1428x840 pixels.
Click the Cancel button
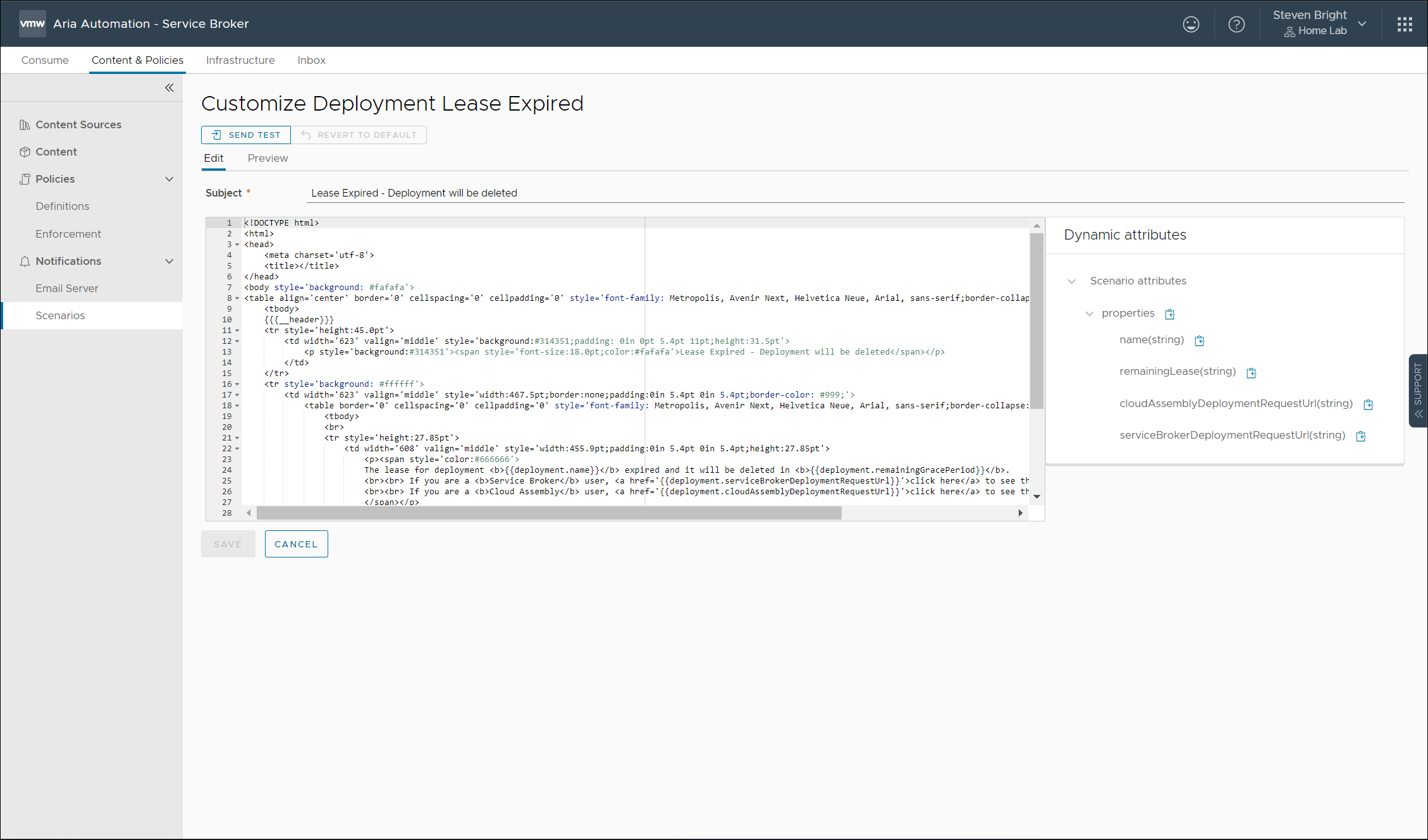[296, 544]
